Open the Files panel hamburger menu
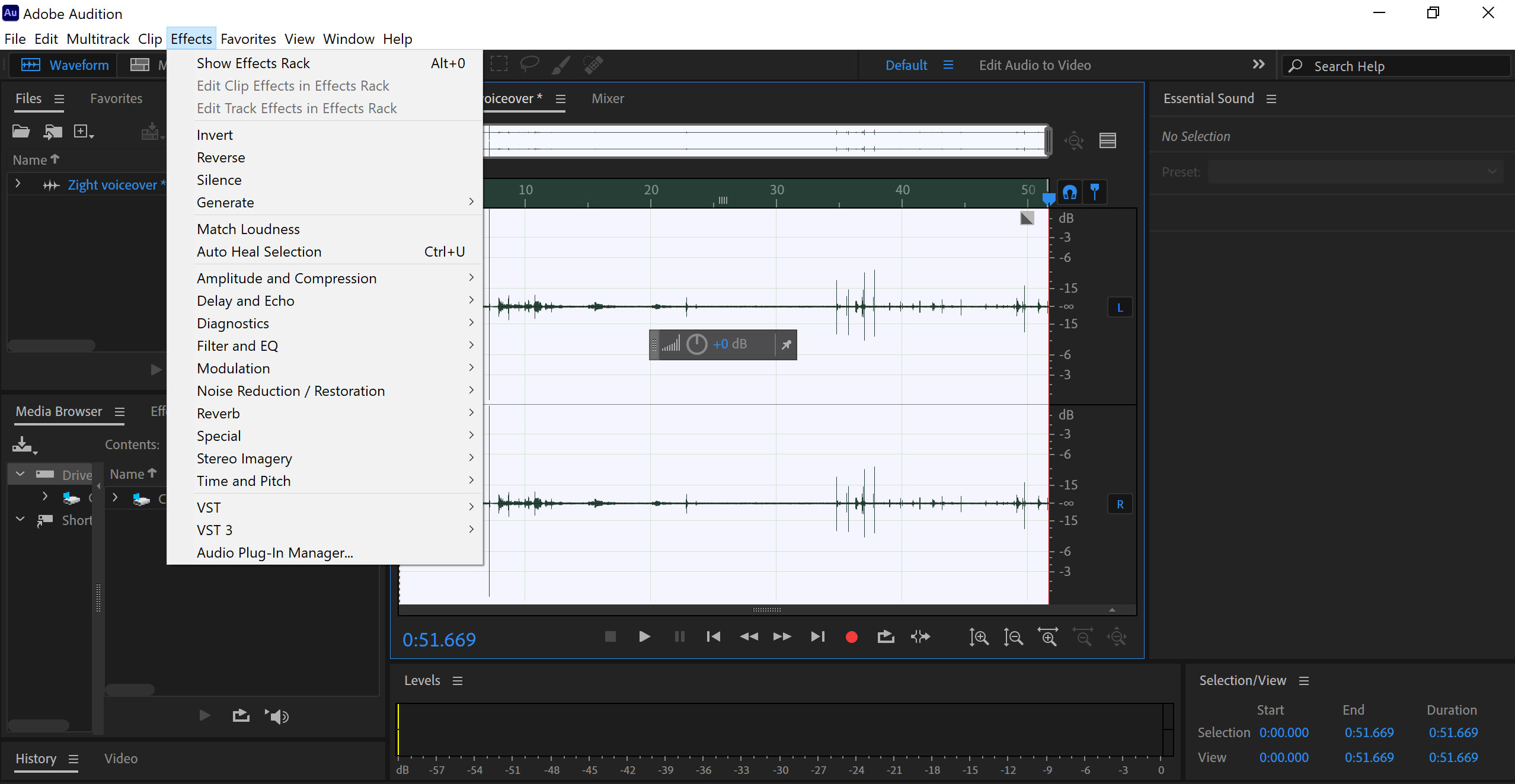Screen dimensions: 1515x784 (59, 99)
